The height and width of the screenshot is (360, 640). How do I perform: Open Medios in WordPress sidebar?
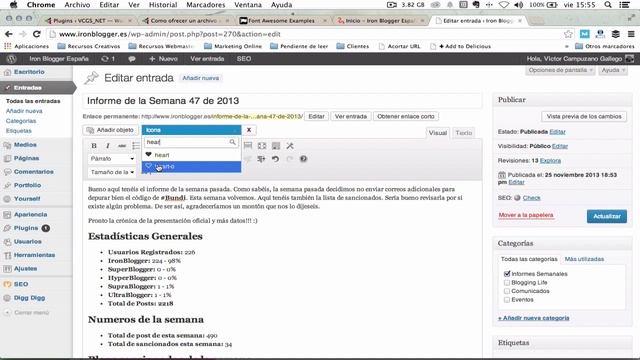click(x=25, y=144)
